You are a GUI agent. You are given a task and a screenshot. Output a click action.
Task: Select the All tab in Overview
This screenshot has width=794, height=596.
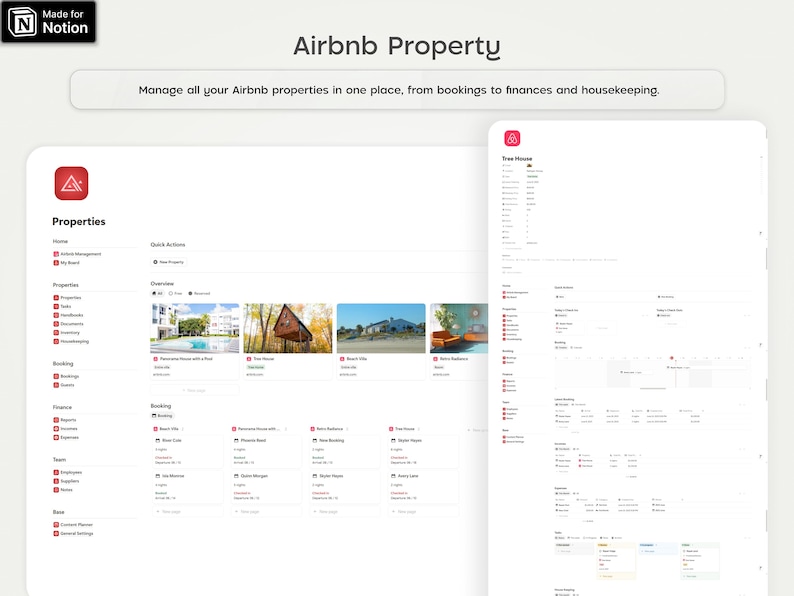pyautogui.click(x=157, y=293)
